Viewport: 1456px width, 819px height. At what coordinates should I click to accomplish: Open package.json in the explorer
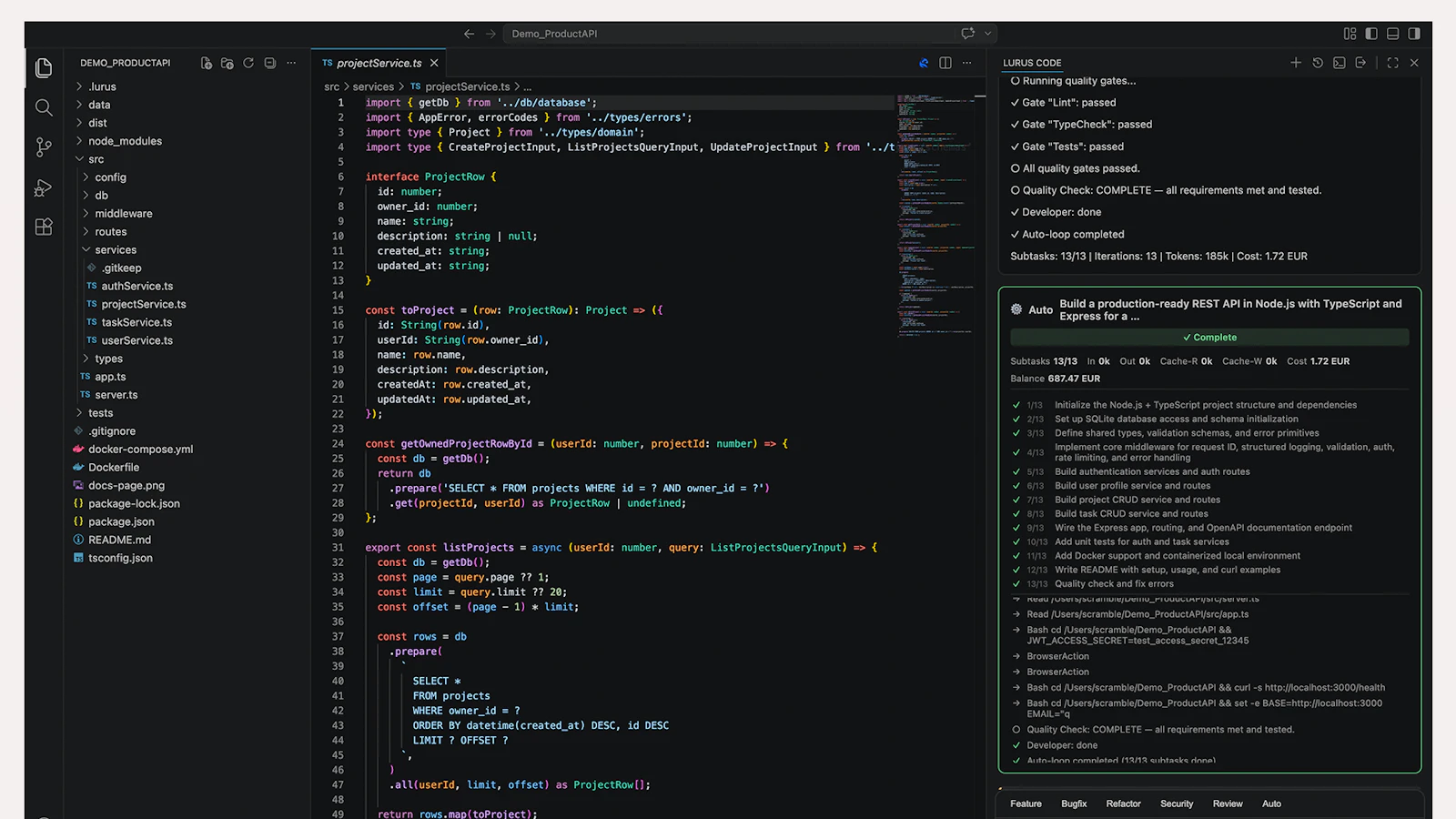121,521
